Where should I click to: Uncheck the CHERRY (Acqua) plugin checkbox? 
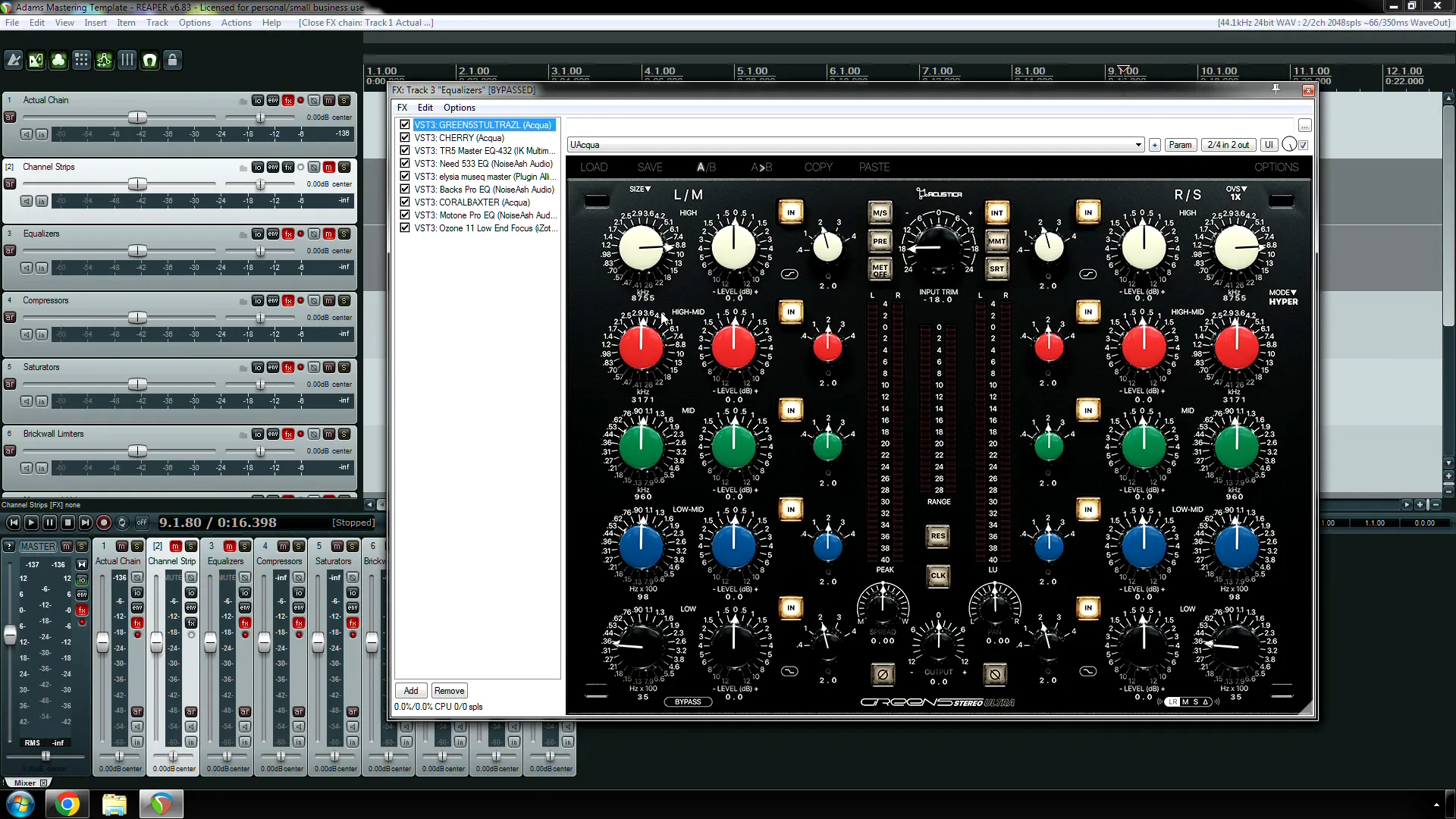tap(405, 137)
